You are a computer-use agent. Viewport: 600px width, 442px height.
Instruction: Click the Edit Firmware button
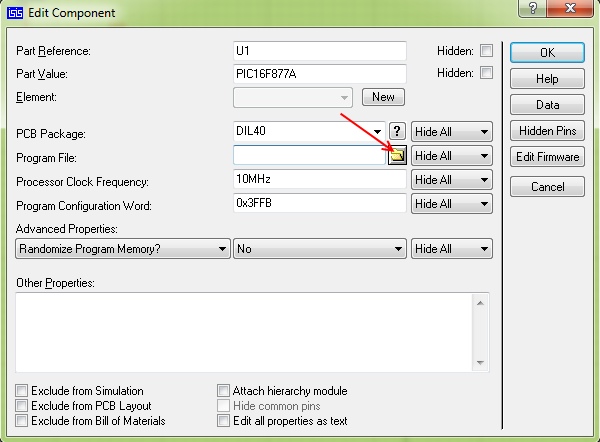pyautogui.click(x=547, y=157)
